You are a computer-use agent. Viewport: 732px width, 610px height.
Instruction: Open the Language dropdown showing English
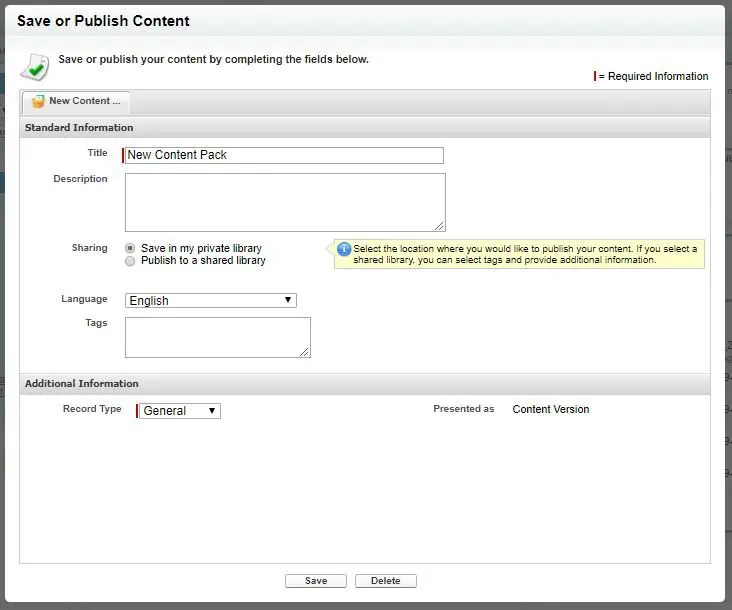211,301
